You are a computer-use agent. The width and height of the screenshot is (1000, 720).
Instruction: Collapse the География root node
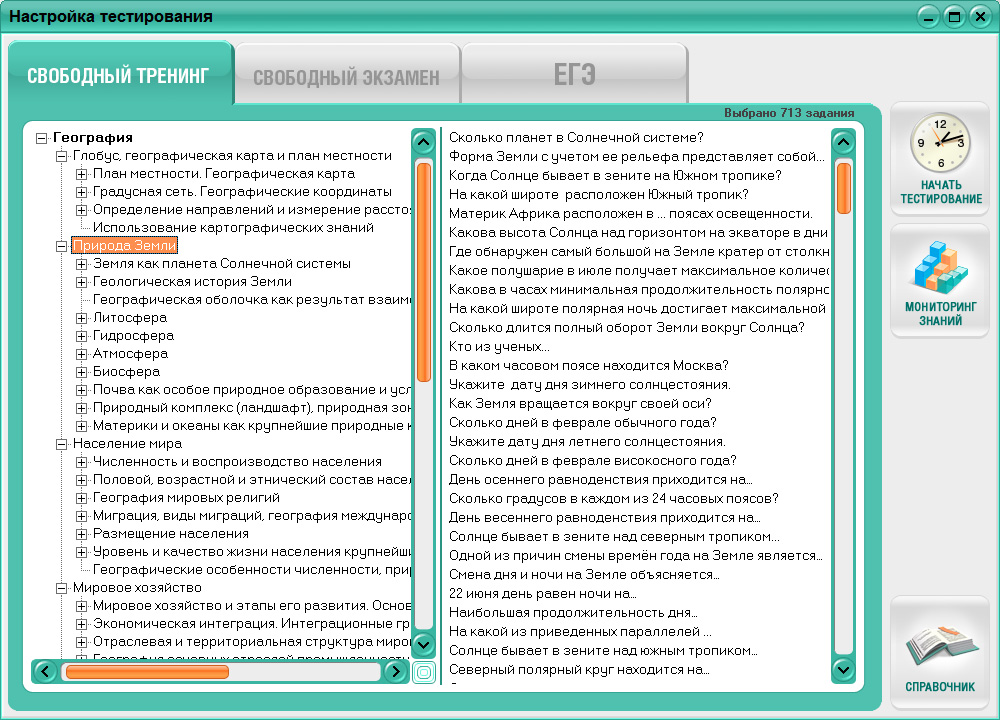click(41, 138)
